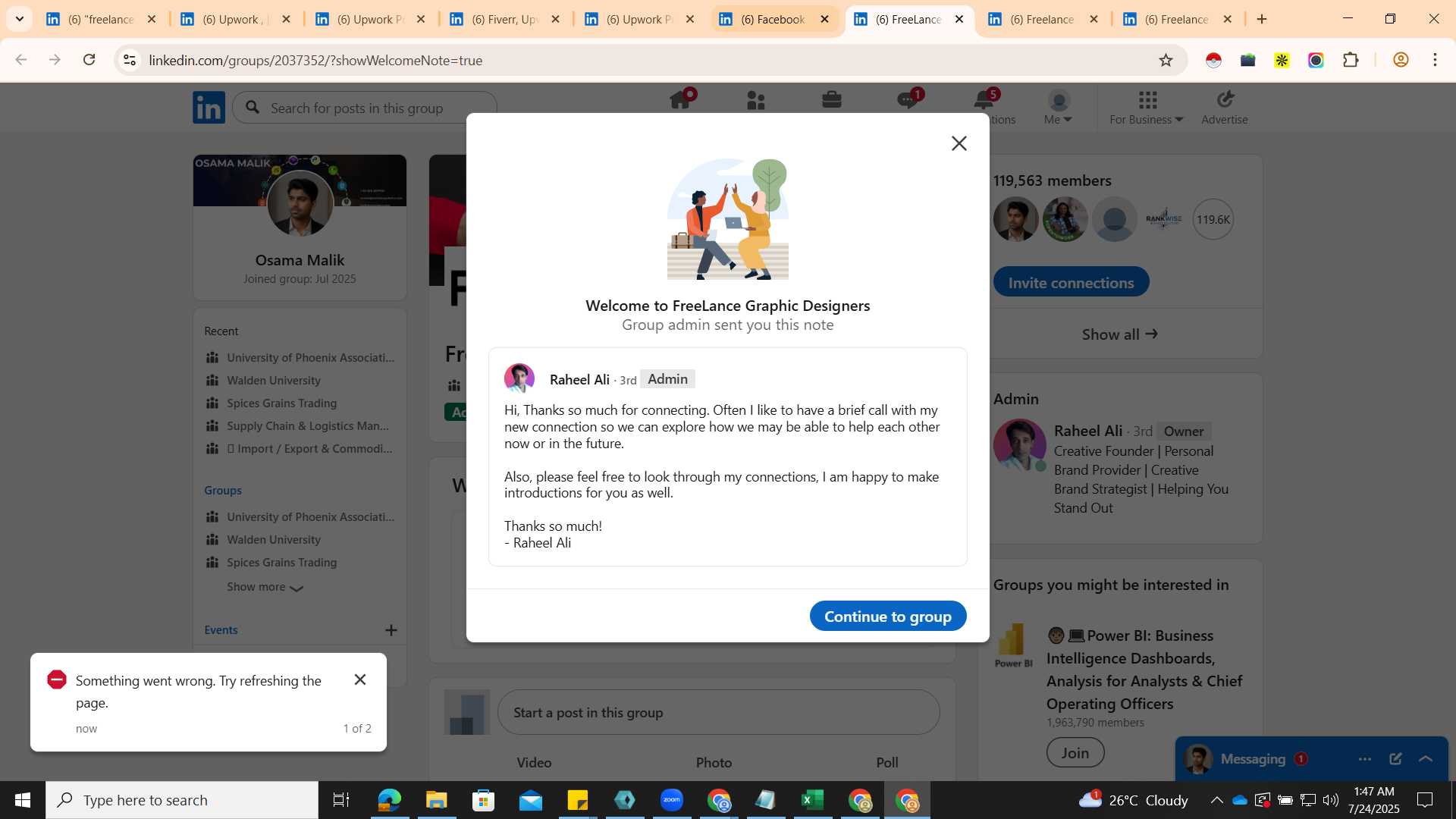Go back to previous page
1456x819 pixels.
coord(21,60)
